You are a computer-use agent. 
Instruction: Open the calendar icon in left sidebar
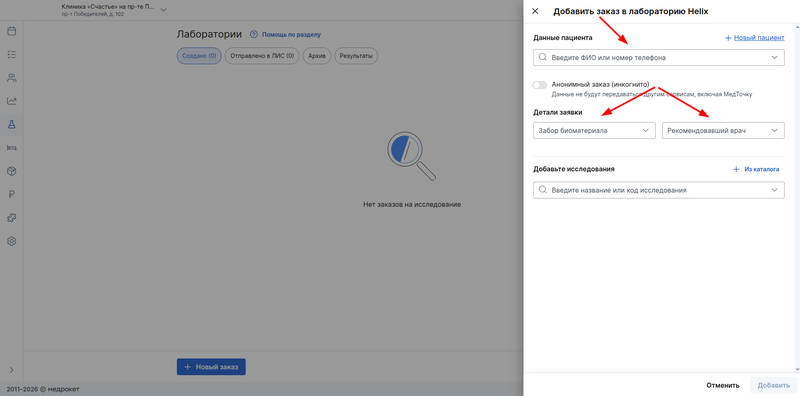point(11,31)
